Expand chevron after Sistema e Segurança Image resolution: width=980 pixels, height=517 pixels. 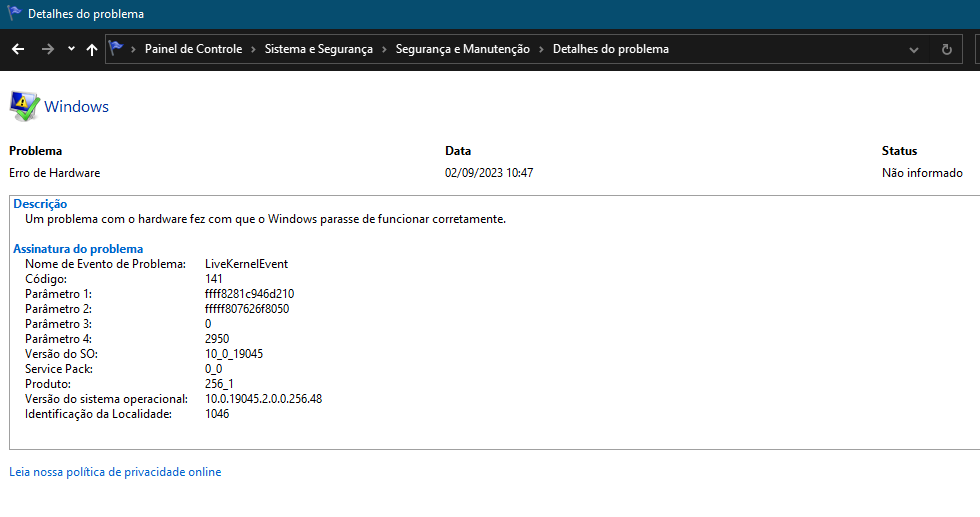384,49
